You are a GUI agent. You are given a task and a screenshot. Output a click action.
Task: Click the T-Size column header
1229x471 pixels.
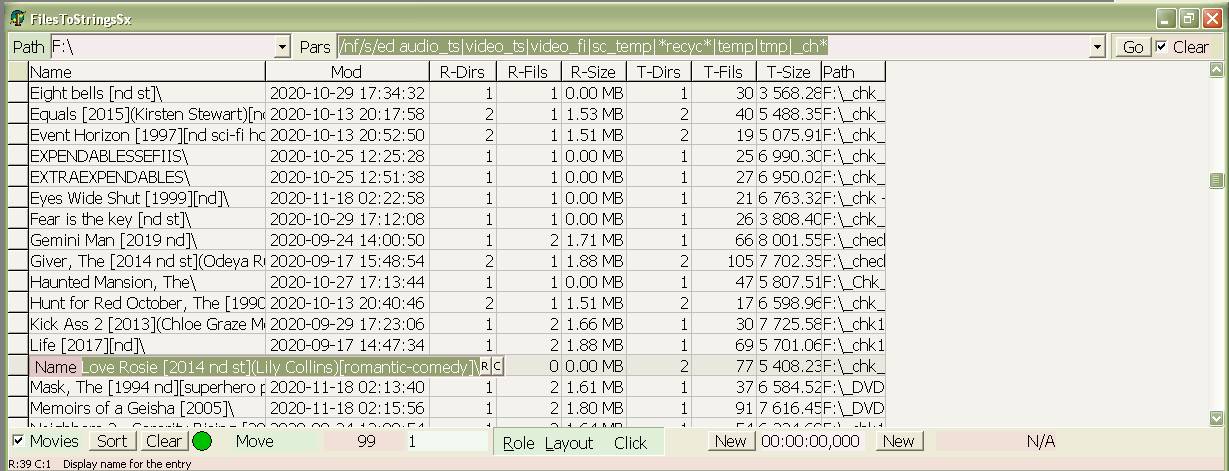point(788,72)
